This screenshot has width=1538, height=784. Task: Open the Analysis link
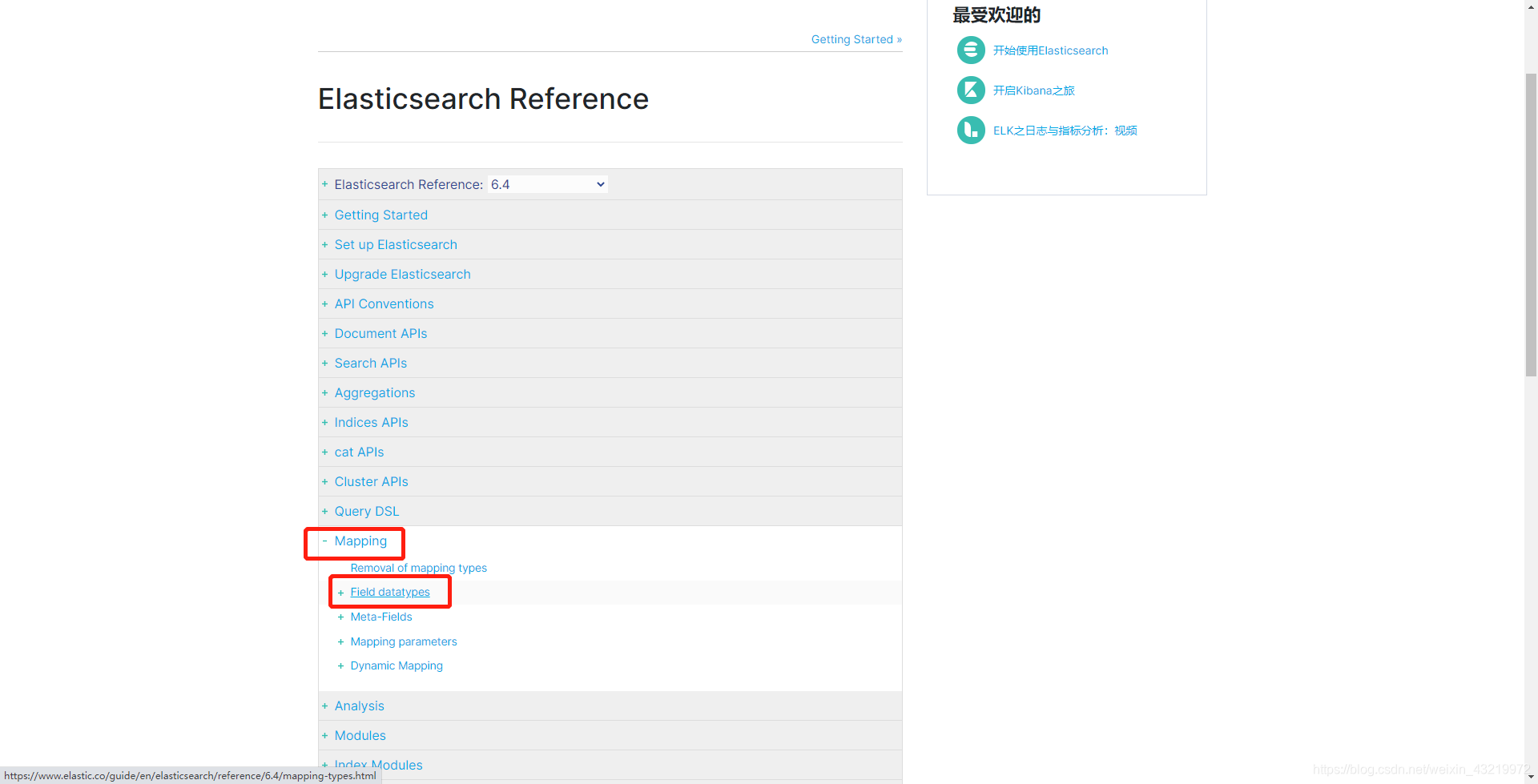tap(360, 706)
